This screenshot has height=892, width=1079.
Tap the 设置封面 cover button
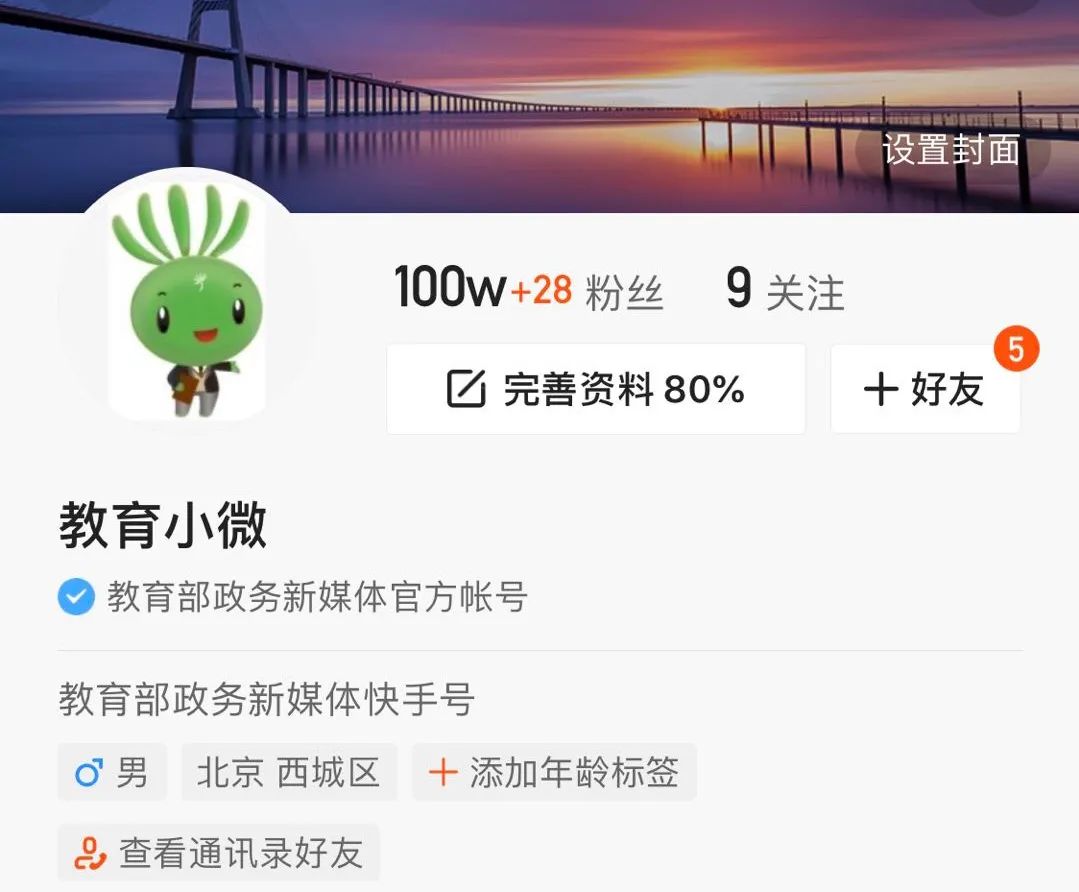tap(952, 149)
